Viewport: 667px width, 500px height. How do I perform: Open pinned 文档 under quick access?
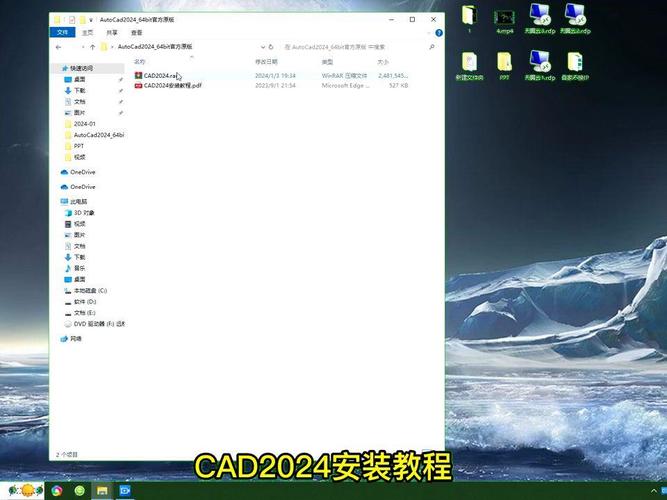pos(80,102)
